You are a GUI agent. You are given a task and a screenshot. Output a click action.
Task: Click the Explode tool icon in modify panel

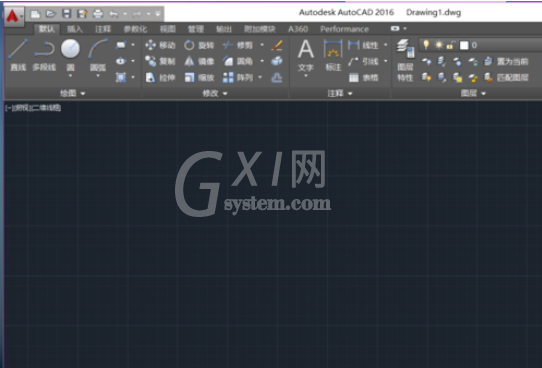tap(277, 61)
